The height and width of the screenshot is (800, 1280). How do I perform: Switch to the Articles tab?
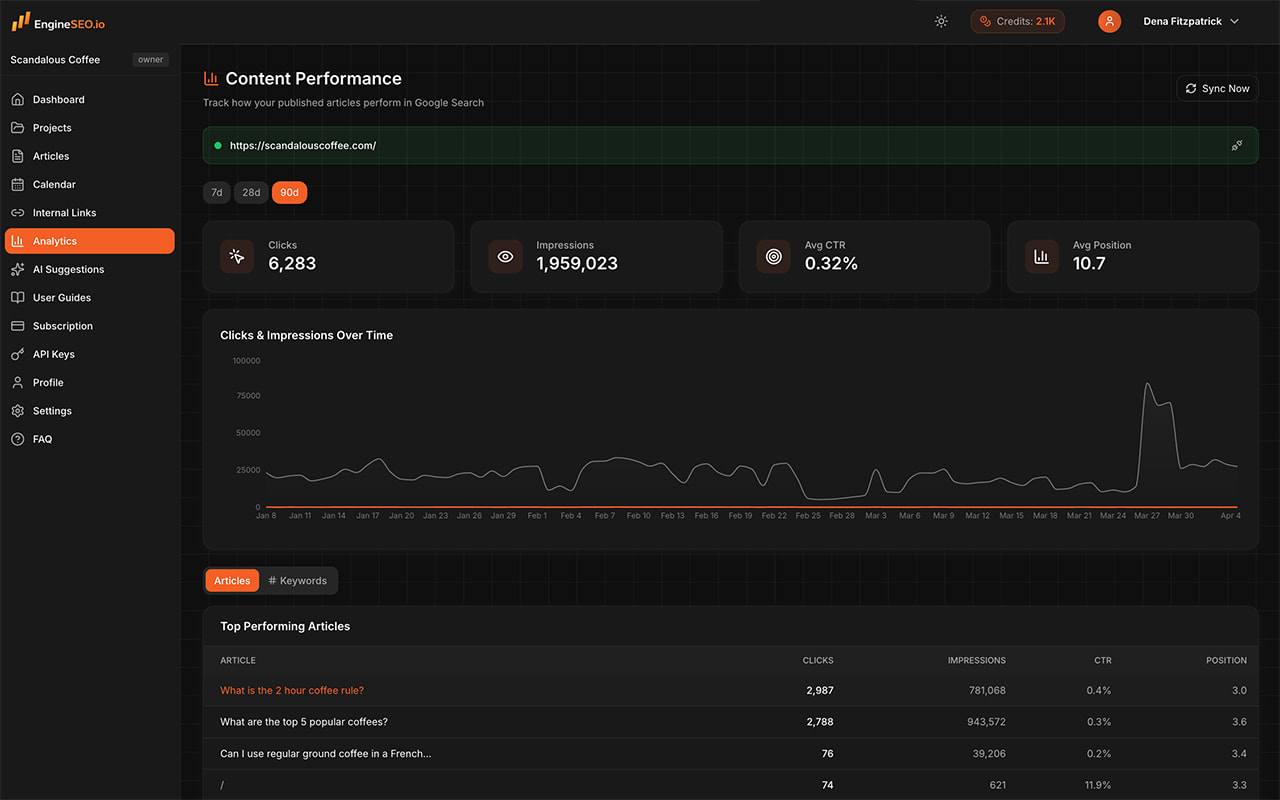pos(232,581)
